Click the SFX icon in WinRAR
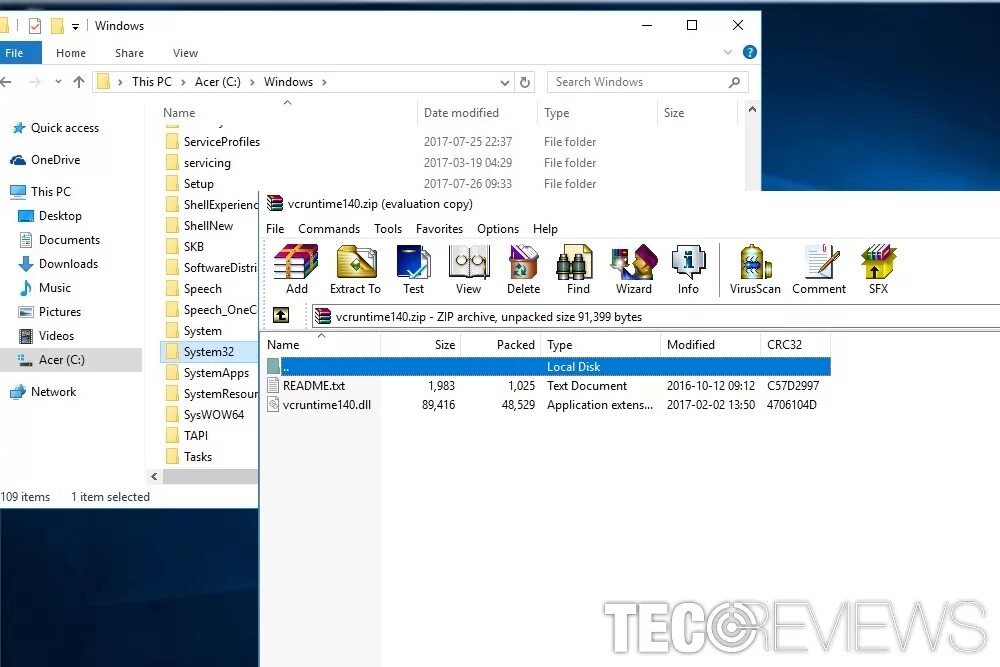The image size is (1000, 667). tap(878, 269)
